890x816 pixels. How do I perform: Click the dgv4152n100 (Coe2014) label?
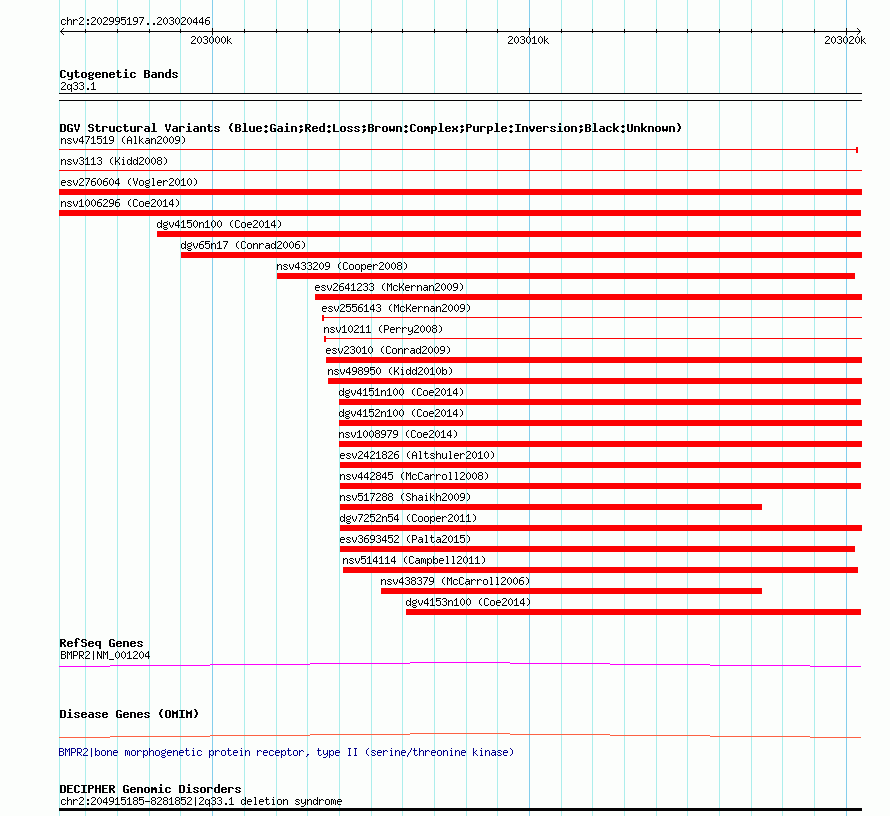tap(401, 413)
